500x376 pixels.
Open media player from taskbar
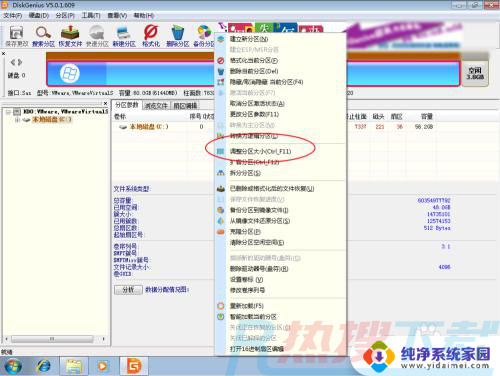point(103,366)
